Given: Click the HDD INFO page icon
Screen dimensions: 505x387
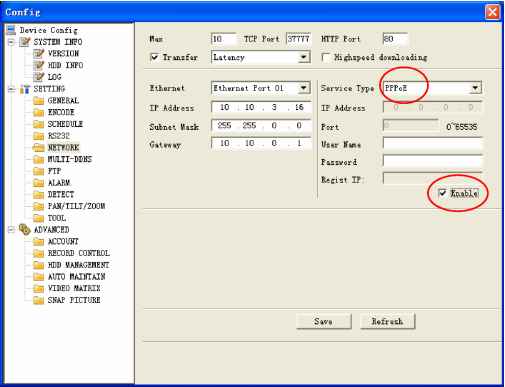Looking at the screenshot, I should [39, 65].
